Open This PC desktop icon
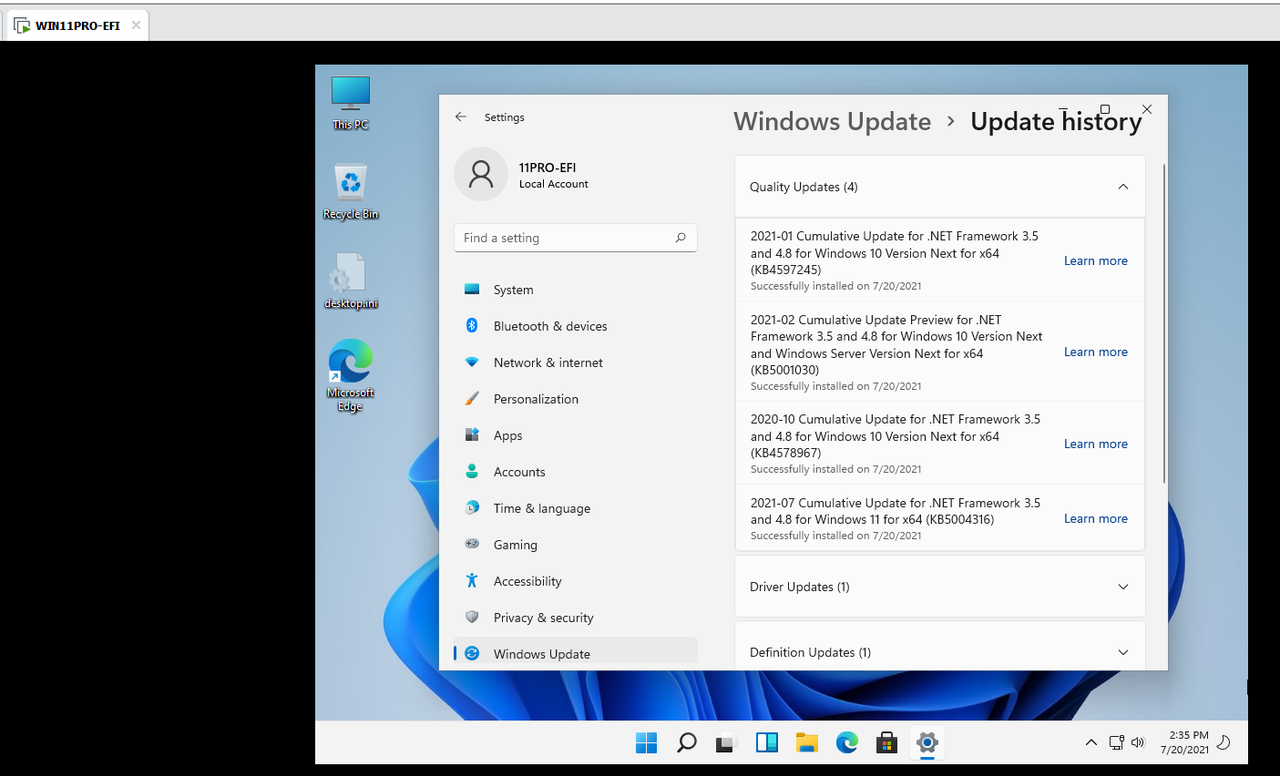Image resolution: width=1280 pixels, height=776 pixels. tap(350, 103)
